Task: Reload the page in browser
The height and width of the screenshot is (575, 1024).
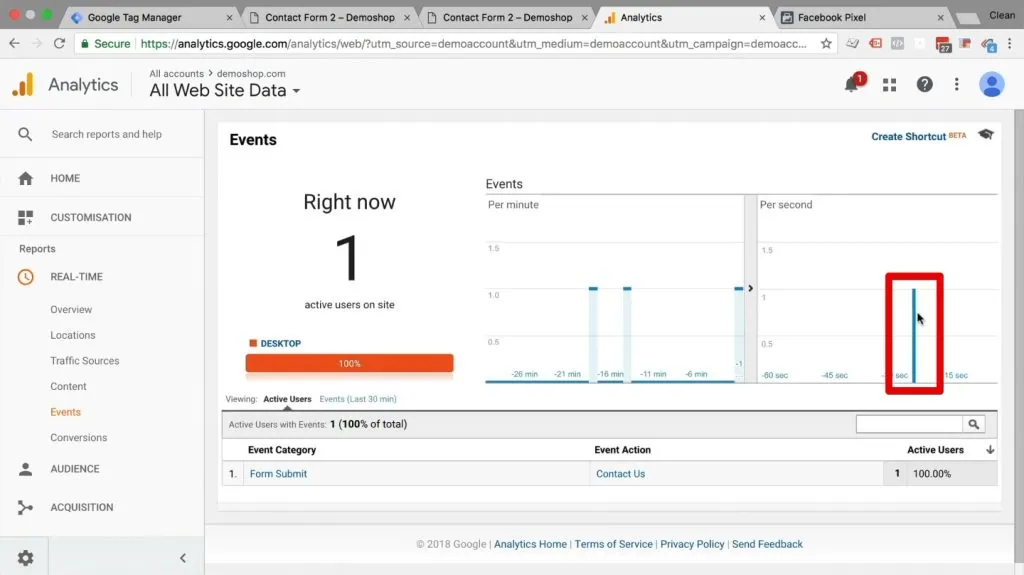Action: (59, 44)
